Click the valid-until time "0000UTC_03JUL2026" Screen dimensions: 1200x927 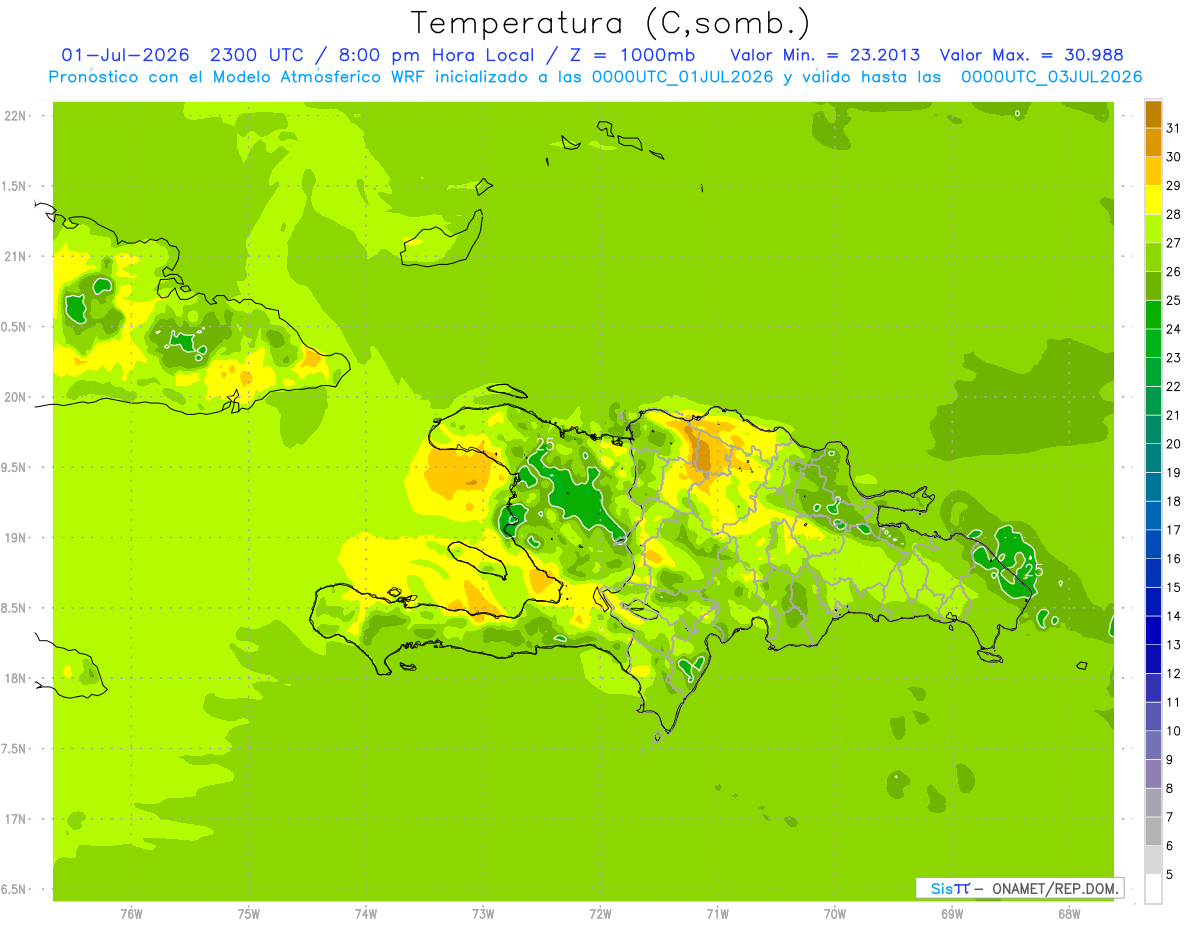pos(1051,77)
